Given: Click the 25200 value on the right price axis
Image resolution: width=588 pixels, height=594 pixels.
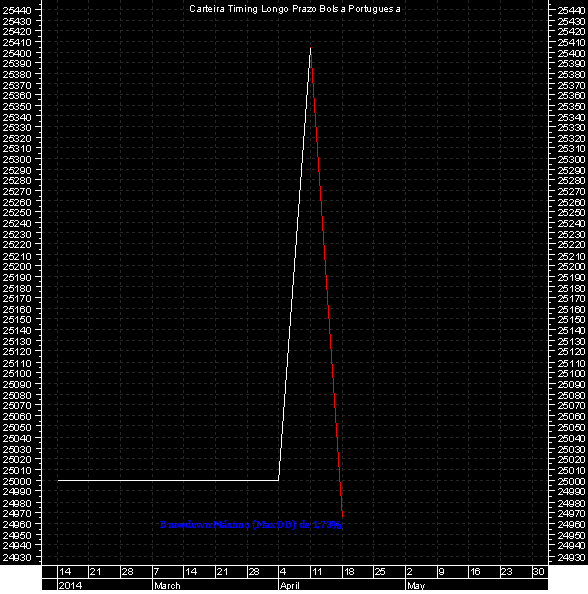Looking at the screenshot, I should point(571,266).
